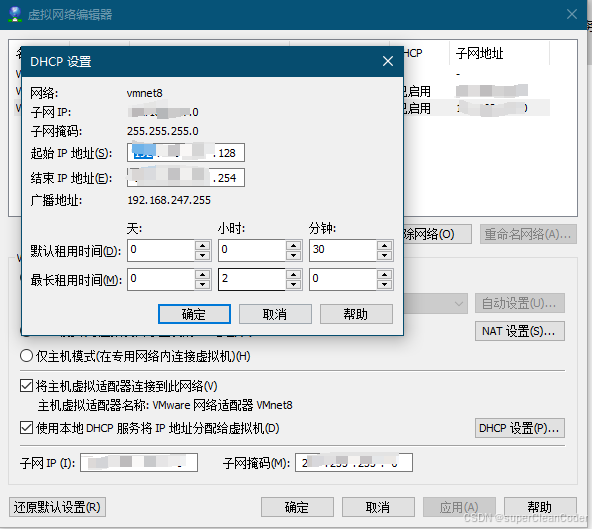The height and width of the screenshot is (529, 592).
Task: Increase 默认租用时间 hours value
Action: pos(294,245)
